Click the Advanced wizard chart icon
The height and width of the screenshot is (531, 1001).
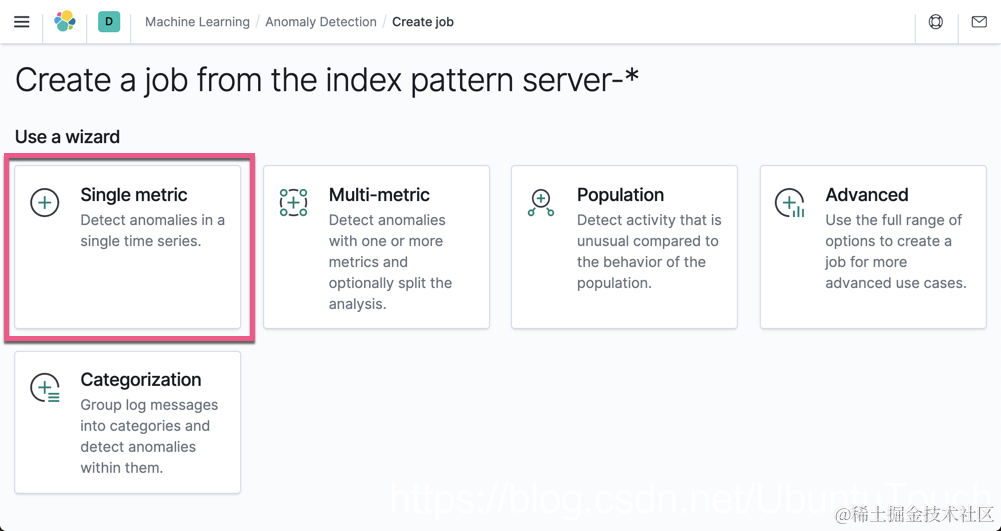point(789,203)
